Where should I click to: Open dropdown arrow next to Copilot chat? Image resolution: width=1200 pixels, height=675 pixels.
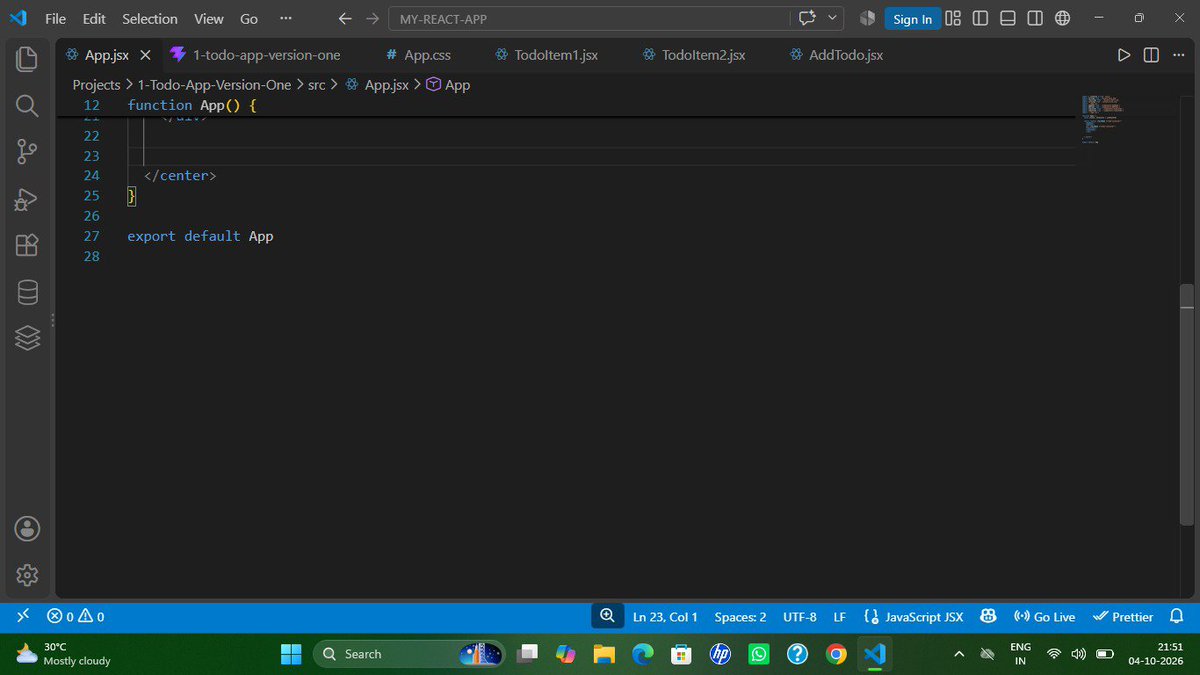832,18
